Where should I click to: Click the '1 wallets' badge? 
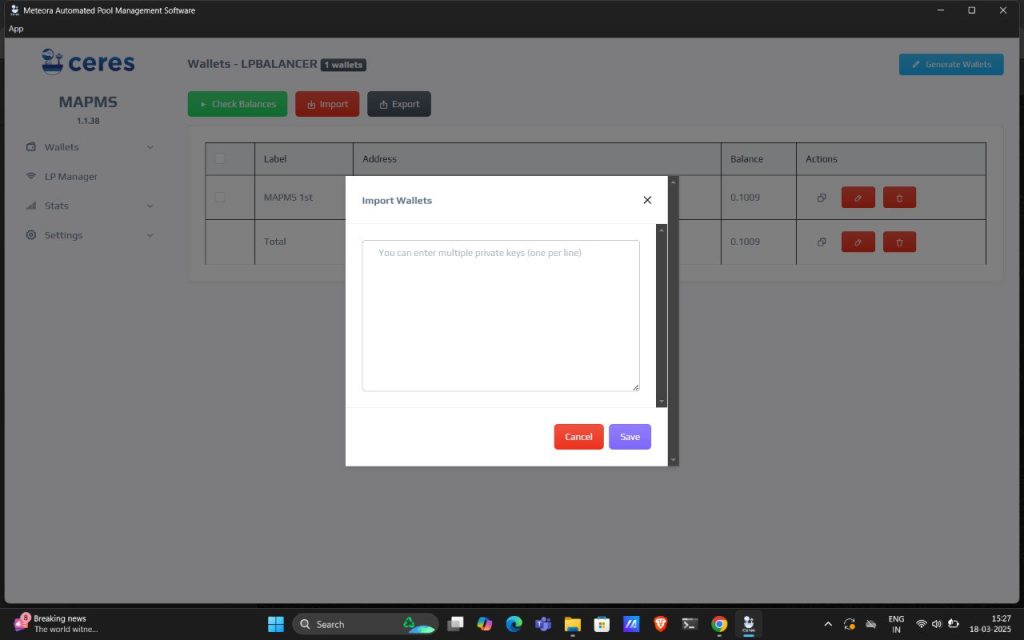pos(344,65)
